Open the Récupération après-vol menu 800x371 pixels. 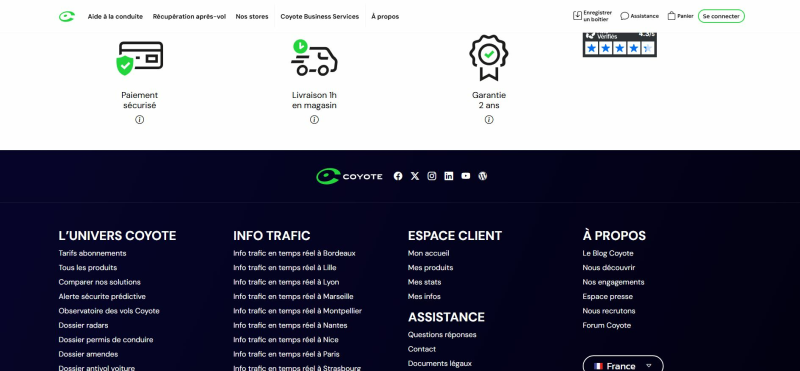point(189,16)
